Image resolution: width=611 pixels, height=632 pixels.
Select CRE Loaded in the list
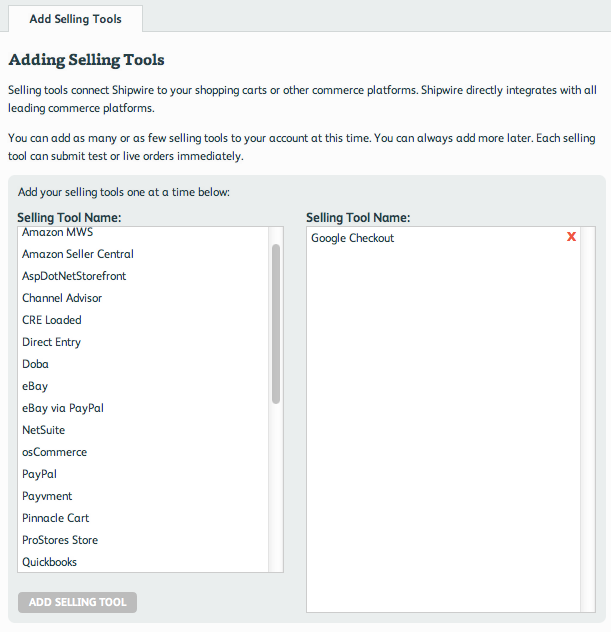(52, 320)
